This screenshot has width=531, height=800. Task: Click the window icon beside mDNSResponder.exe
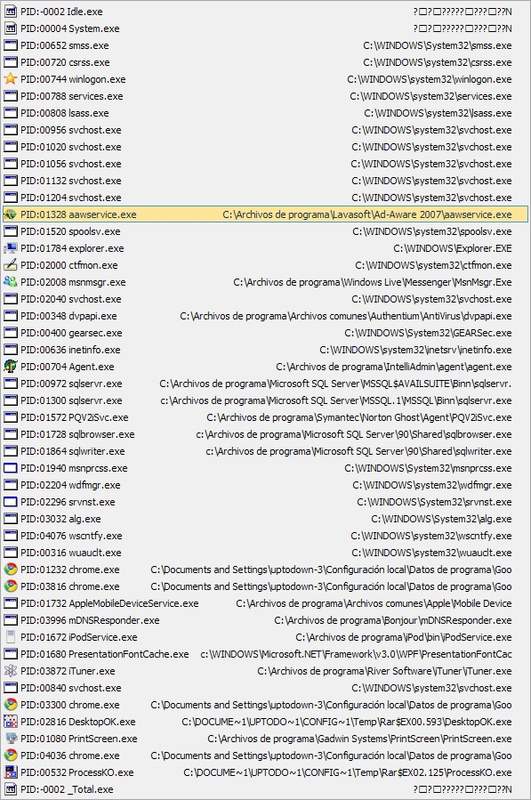click(10, 620)
